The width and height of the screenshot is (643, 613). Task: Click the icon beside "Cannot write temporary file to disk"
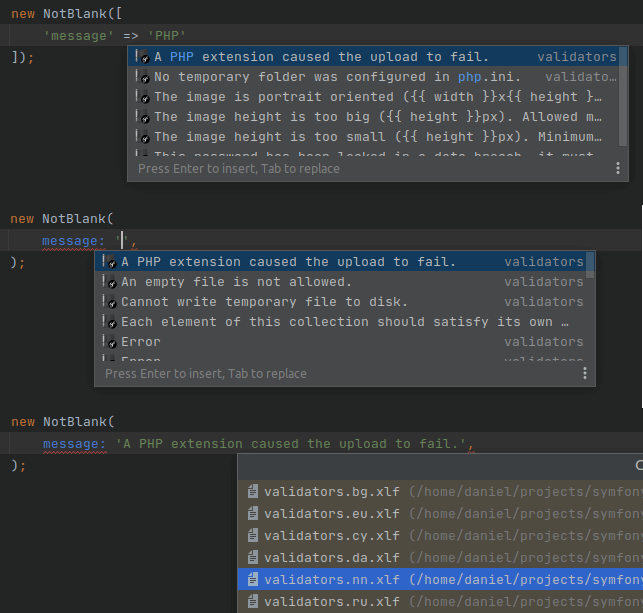[110, 302]
